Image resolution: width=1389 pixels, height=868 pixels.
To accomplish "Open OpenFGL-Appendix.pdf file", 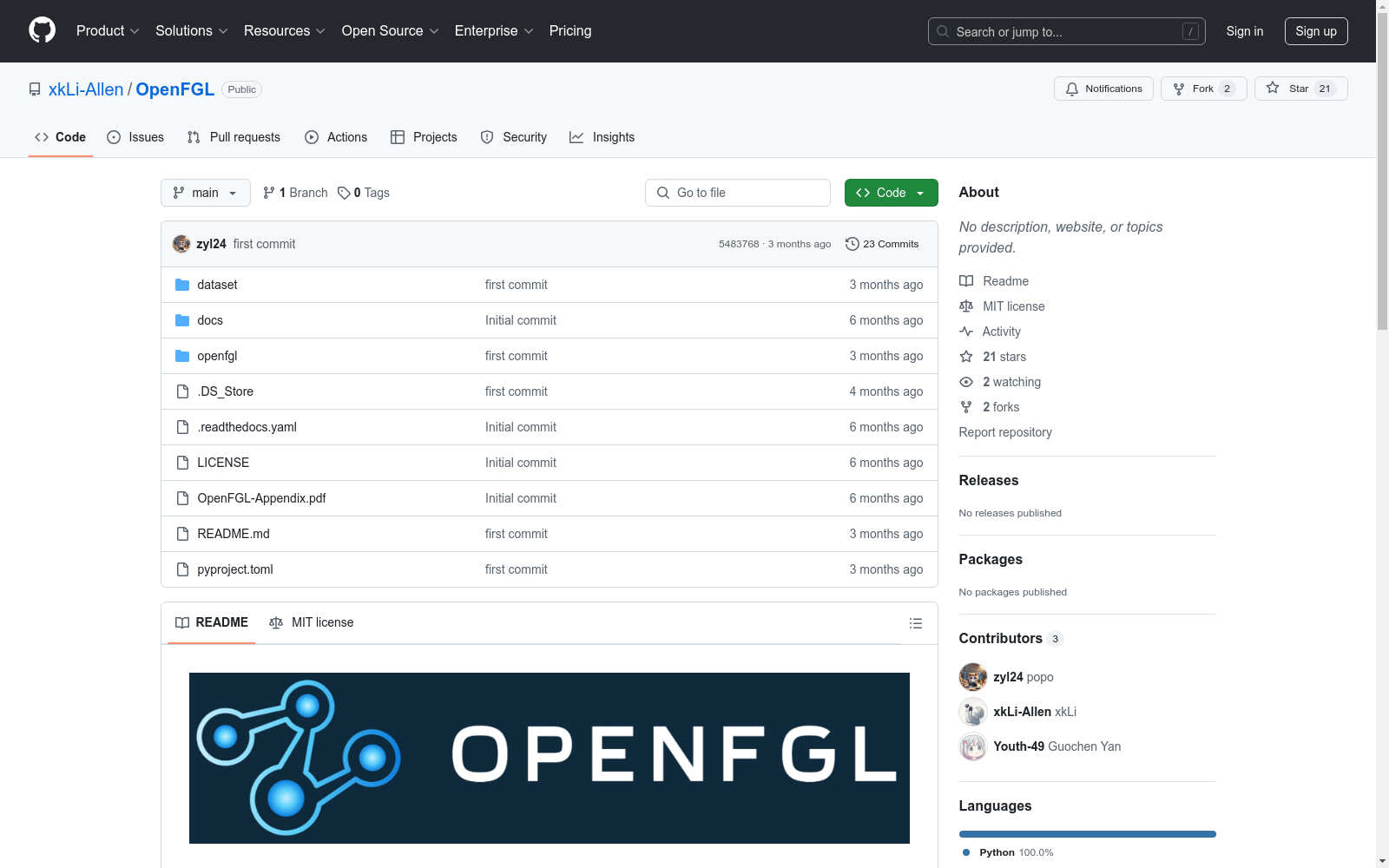I will 261,498.
